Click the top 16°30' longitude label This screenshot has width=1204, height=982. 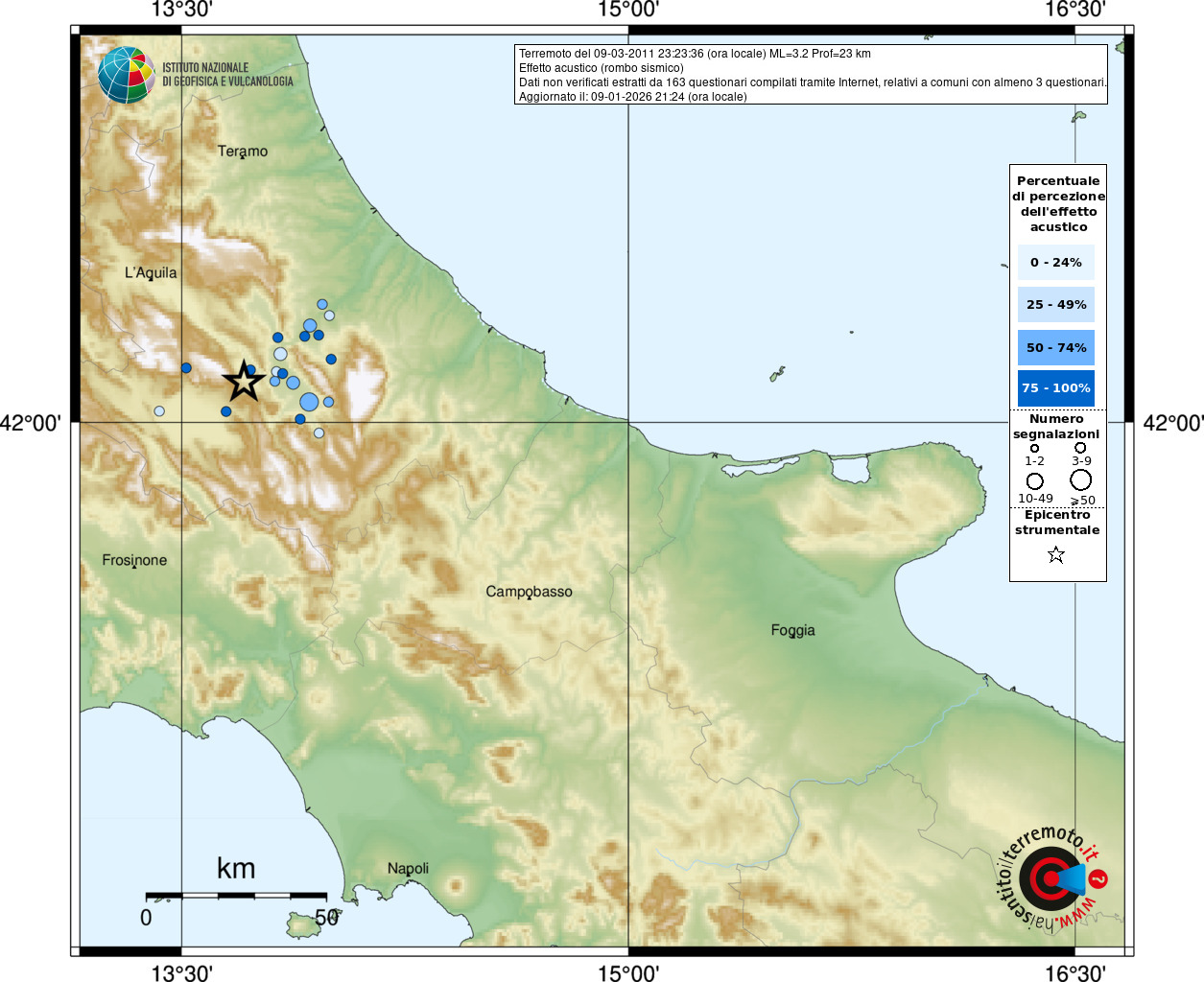pos(1074,10)
